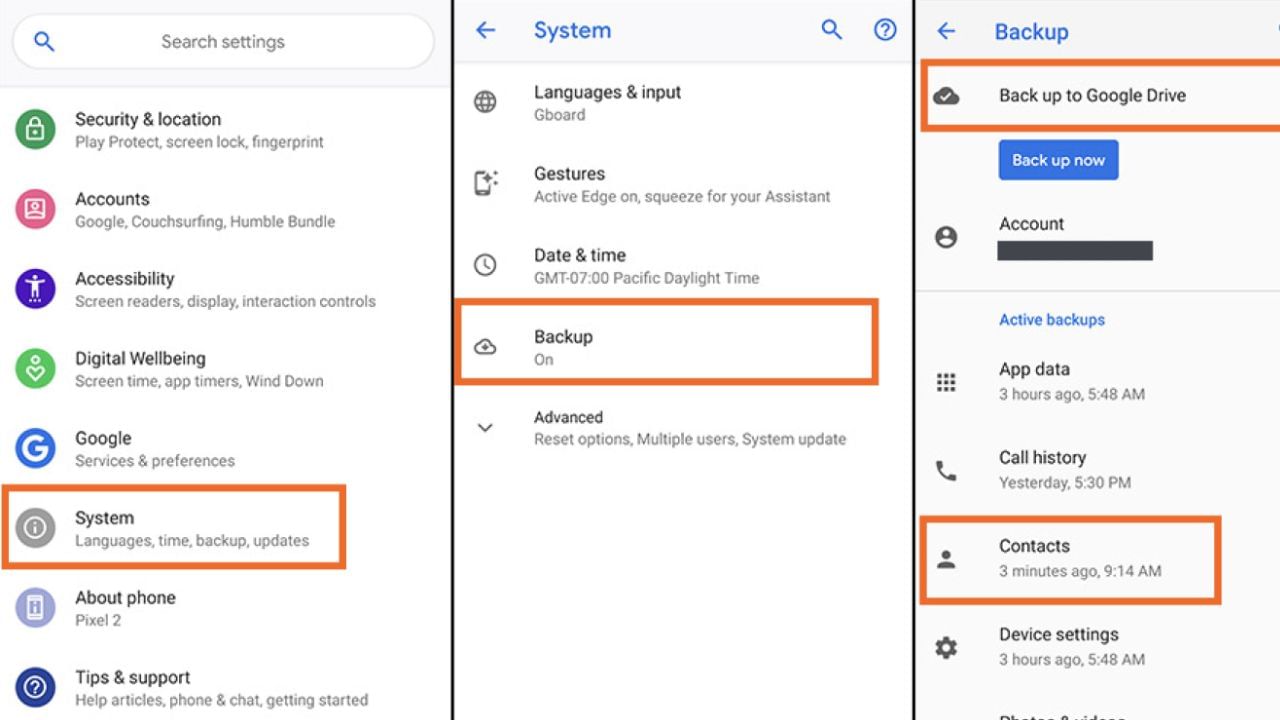This screenshot has width=1280, height=720.
Task: Open Advanced Reset options entry
Action: pos(683,428)
